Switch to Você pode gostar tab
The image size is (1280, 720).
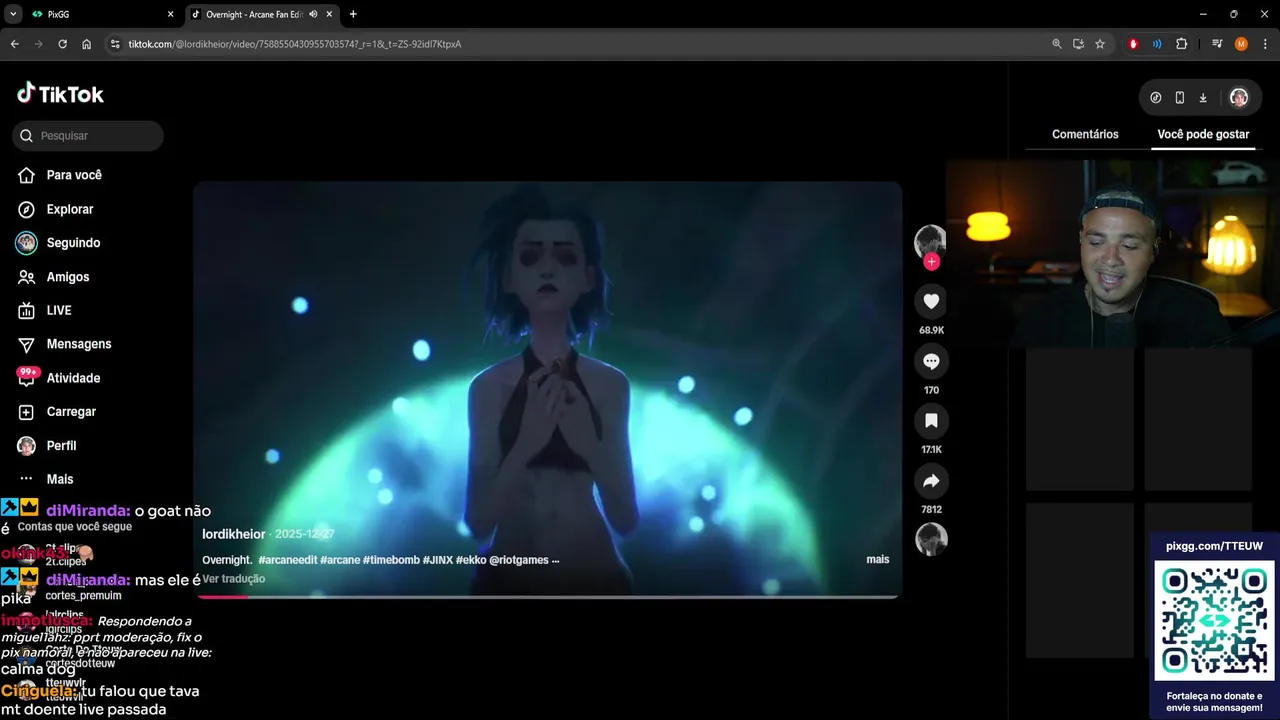point(1203,134)
